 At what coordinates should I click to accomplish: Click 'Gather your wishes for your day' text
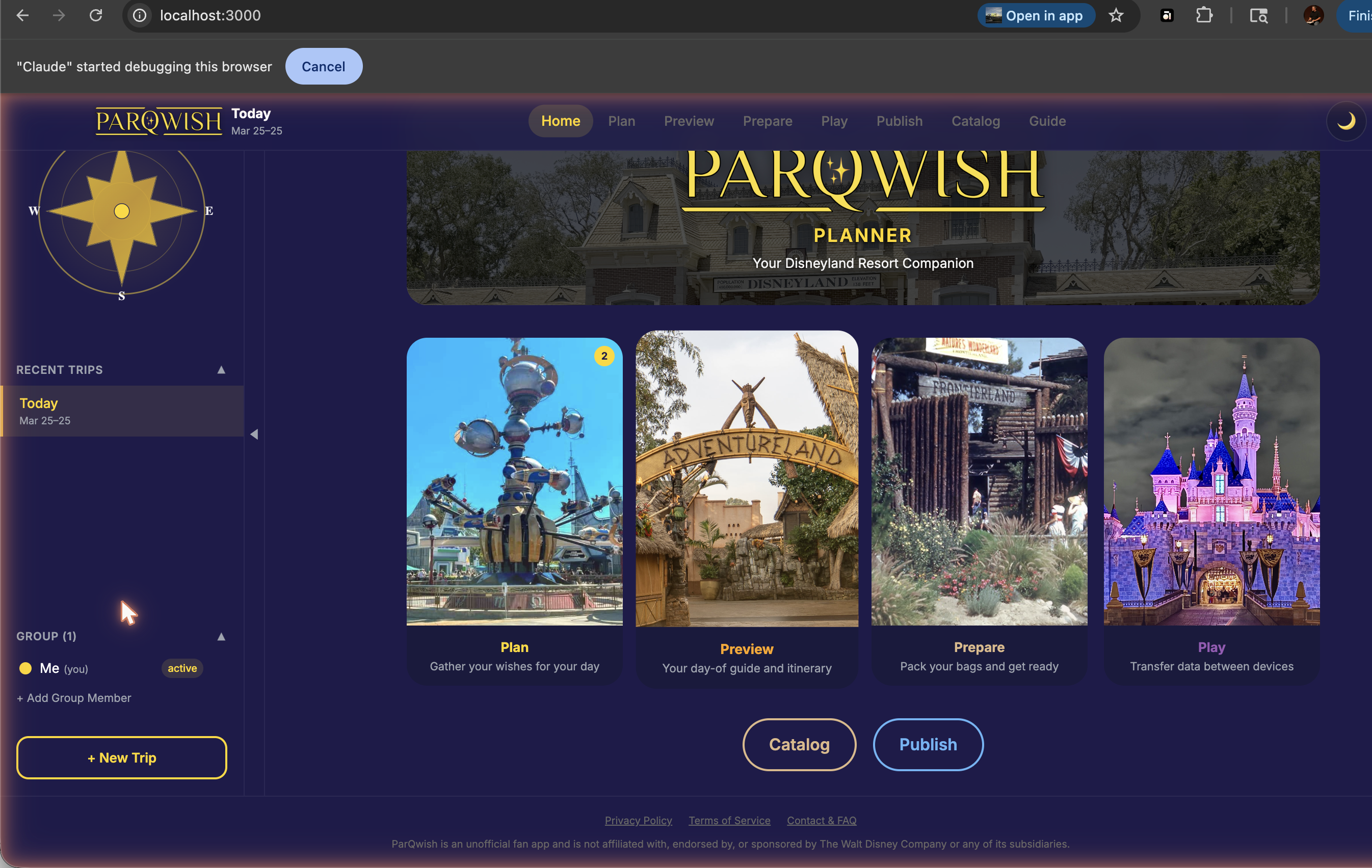515,666
